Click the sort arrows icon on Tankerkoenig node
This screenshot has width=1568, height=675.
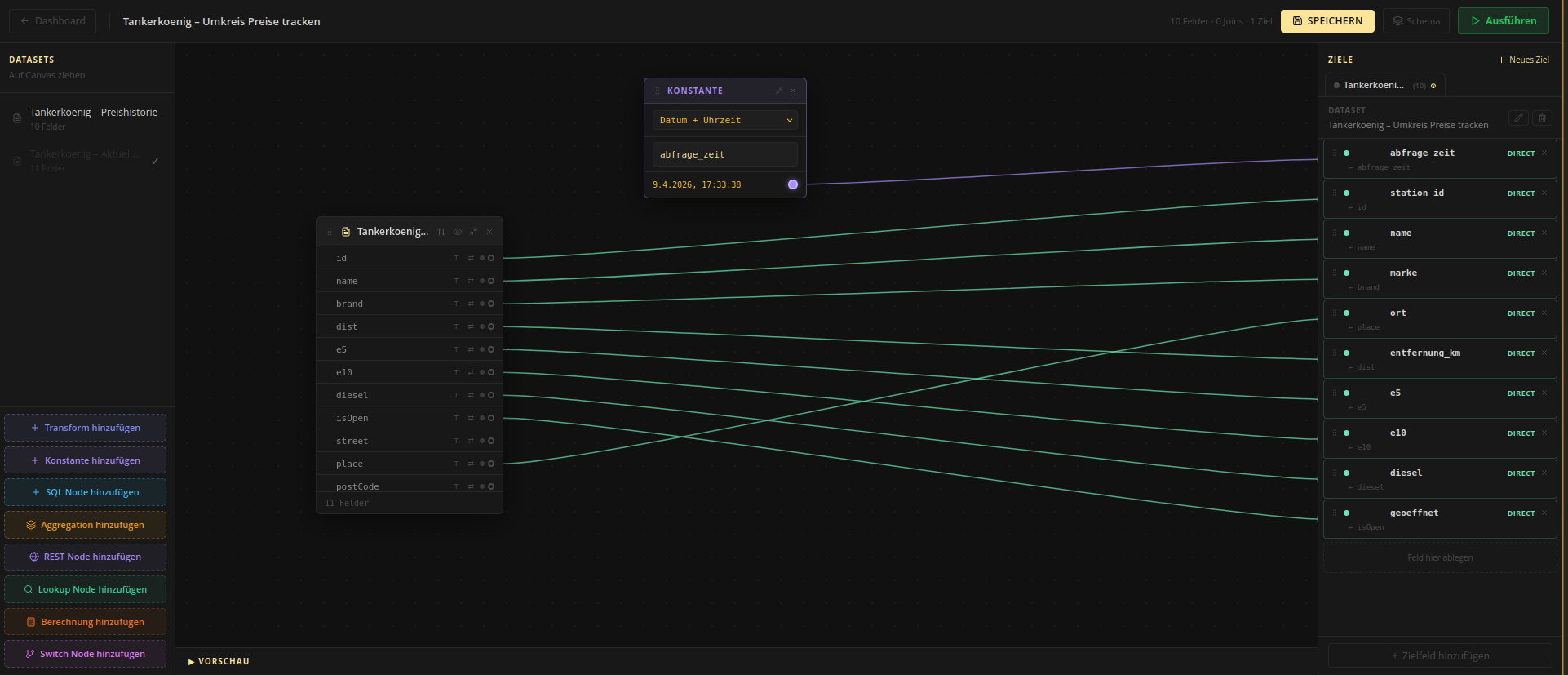[x=441, y=232]
